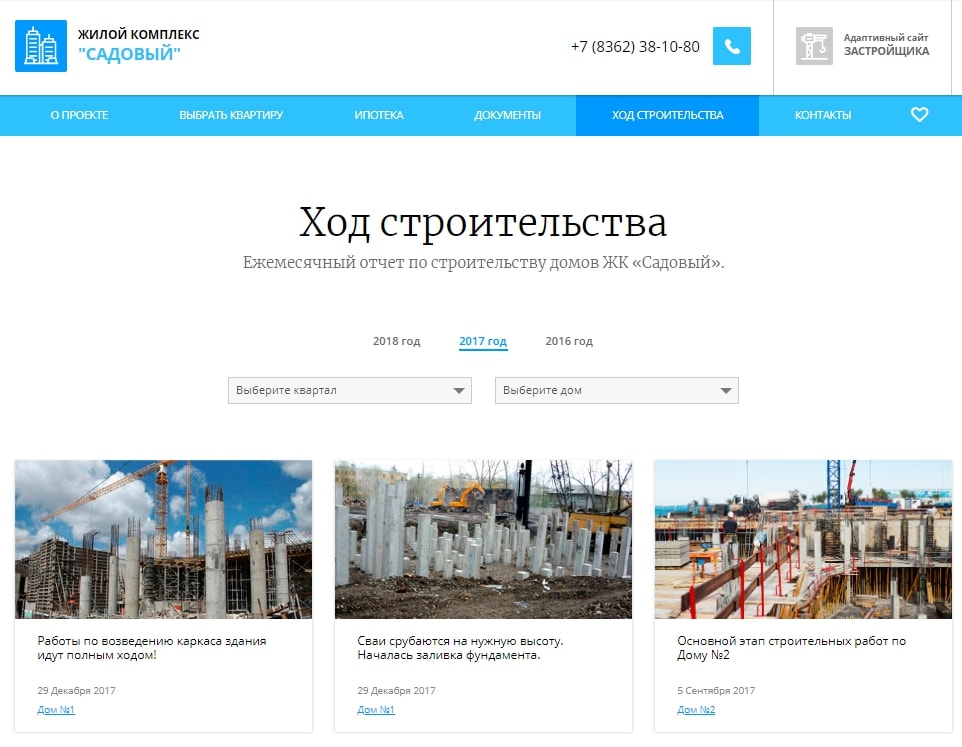Open the «О проекте» menu item
This screenshot has width=962, height=747.
point(79,115)
